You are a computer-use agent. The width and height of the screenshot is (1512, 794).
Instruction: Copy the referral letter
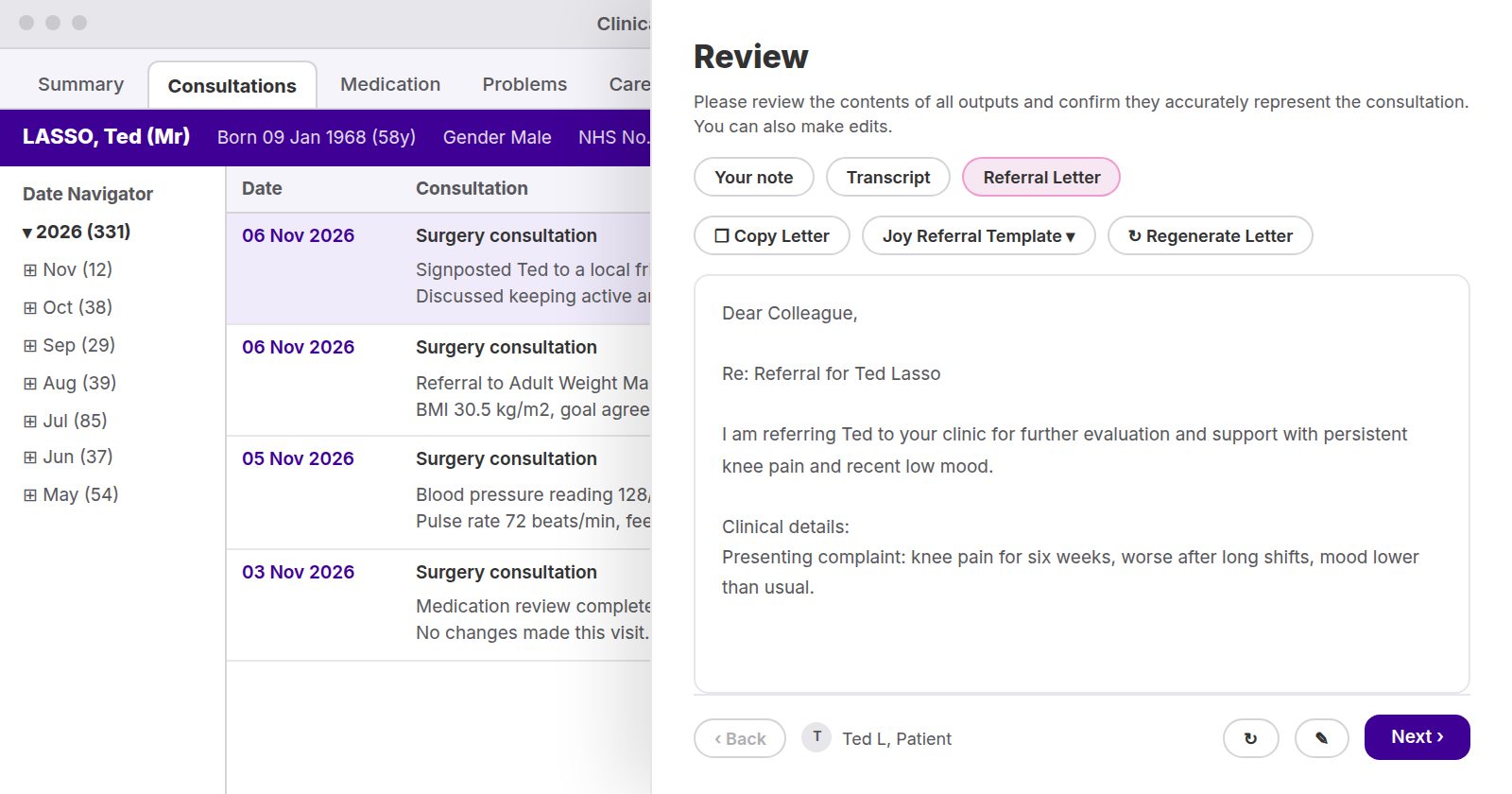click(x=772, y=235)
